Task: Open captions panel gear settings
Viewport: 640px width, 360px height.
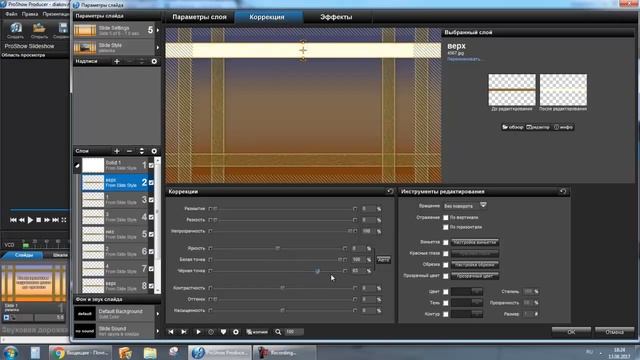Action: click(x=154, y=61)
